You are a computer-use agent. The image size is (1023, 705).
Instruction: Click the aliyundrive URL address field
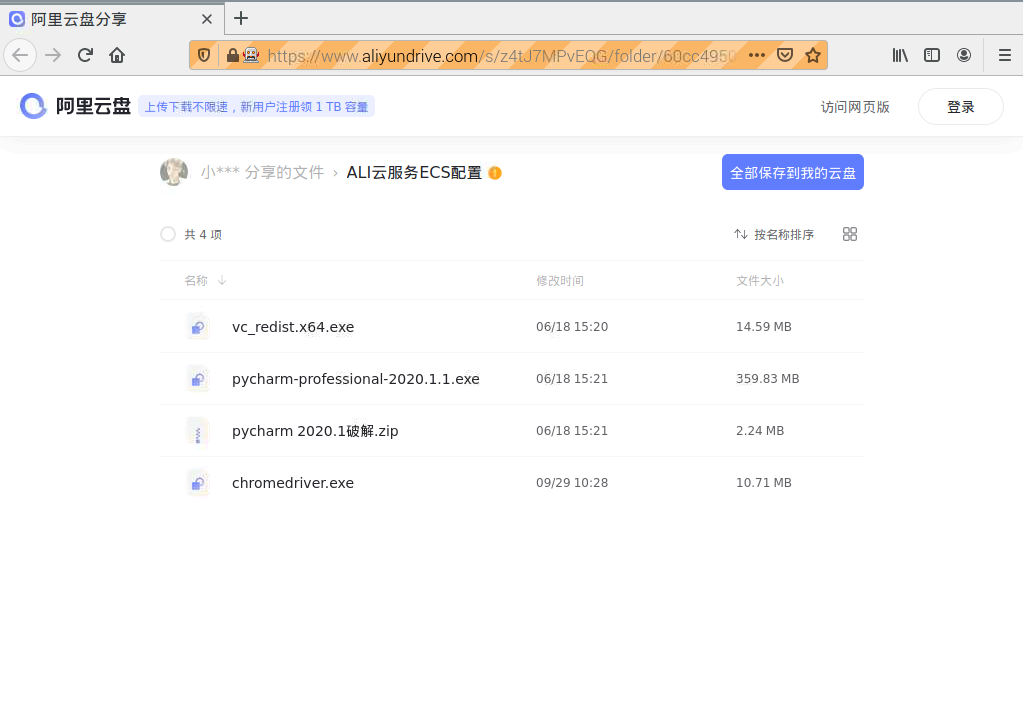tap(501, 56)
